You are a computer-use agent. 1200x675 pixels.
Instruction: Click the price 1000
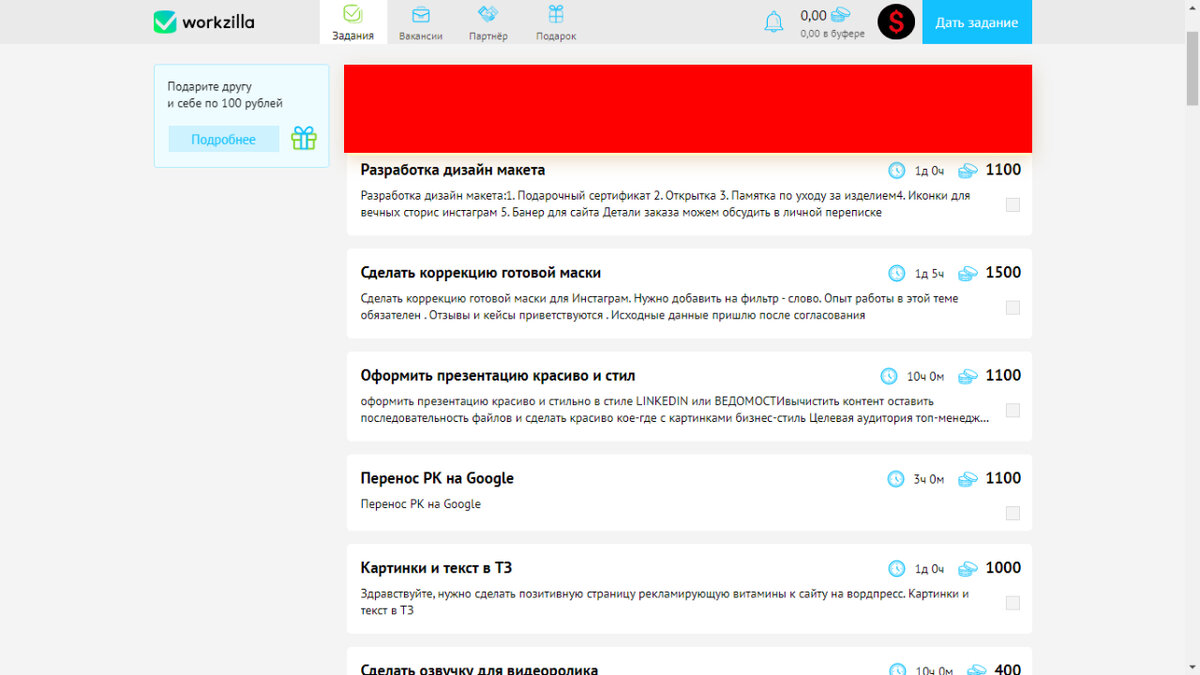[x=1003, y=568]
